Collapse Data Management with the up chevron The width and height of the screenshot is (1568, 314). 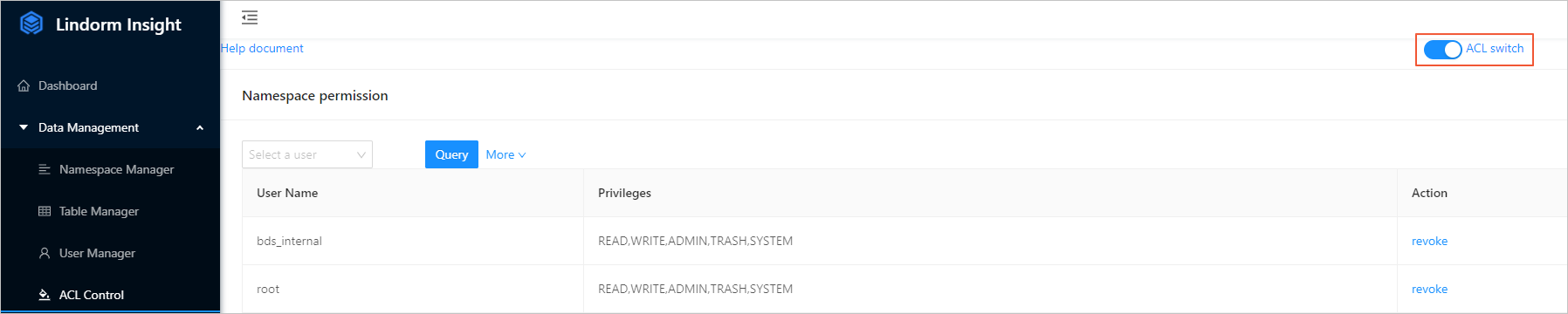[200, 127]
